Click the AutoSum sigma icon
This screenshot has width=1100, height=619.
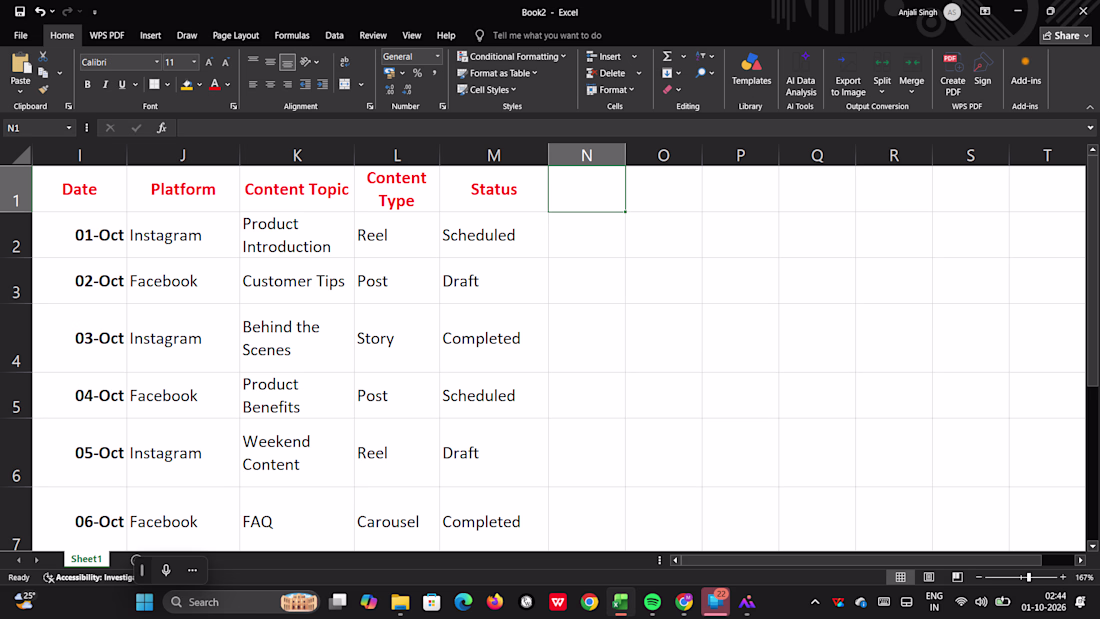tap(667, 56)
